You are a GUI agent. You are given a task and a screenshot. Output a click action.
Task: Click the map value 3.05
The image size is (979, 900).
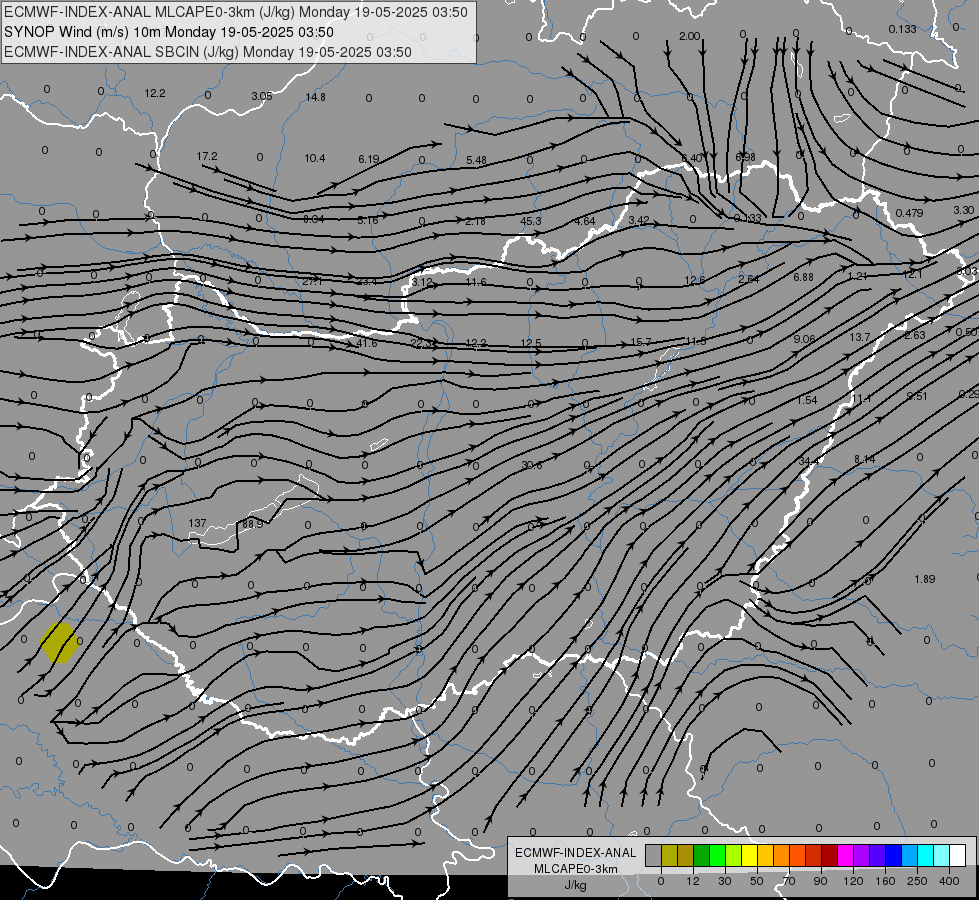point(262,96)
